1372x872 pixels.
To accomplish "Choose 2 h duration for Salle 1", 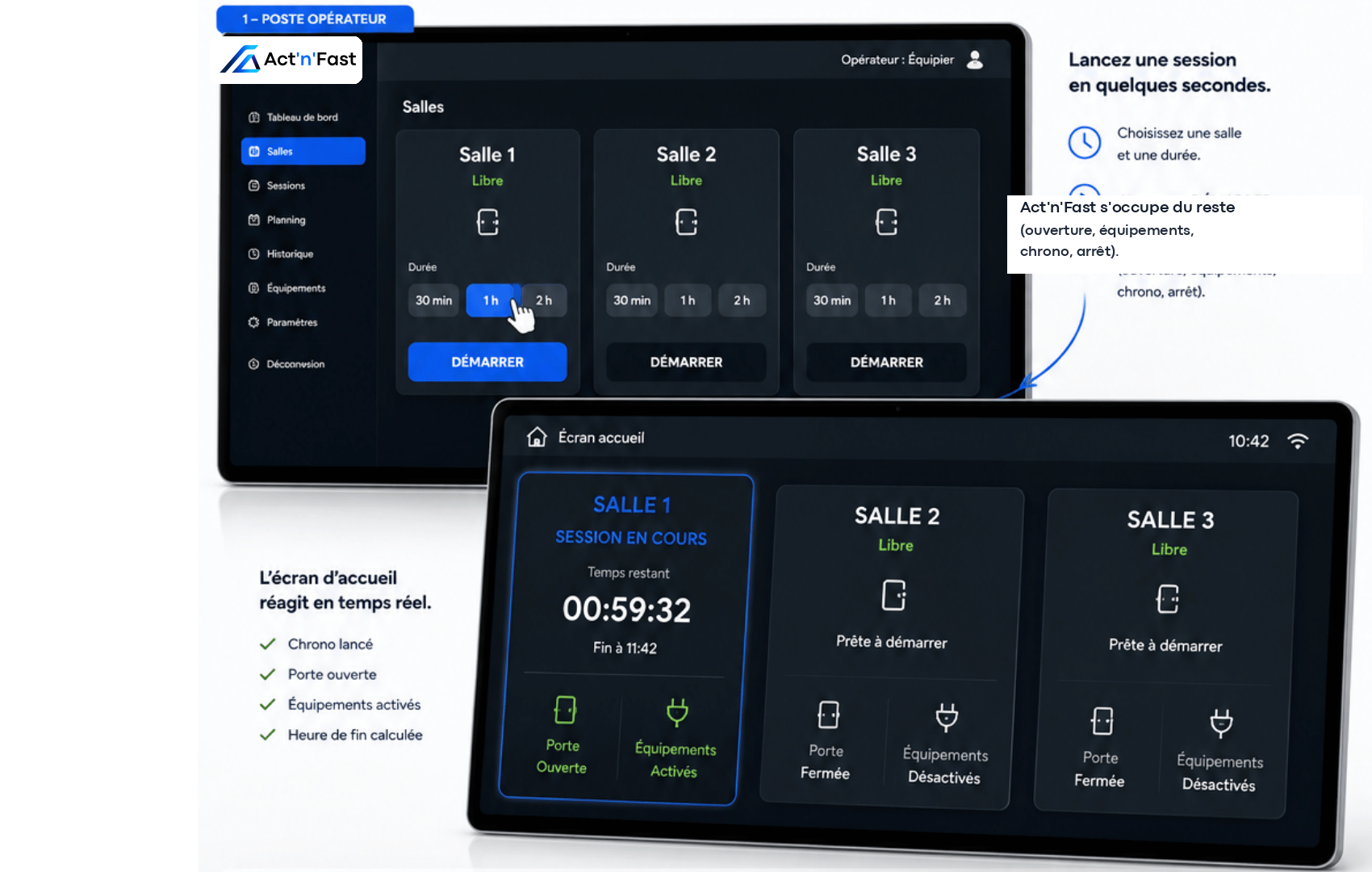I will [544, 300].
